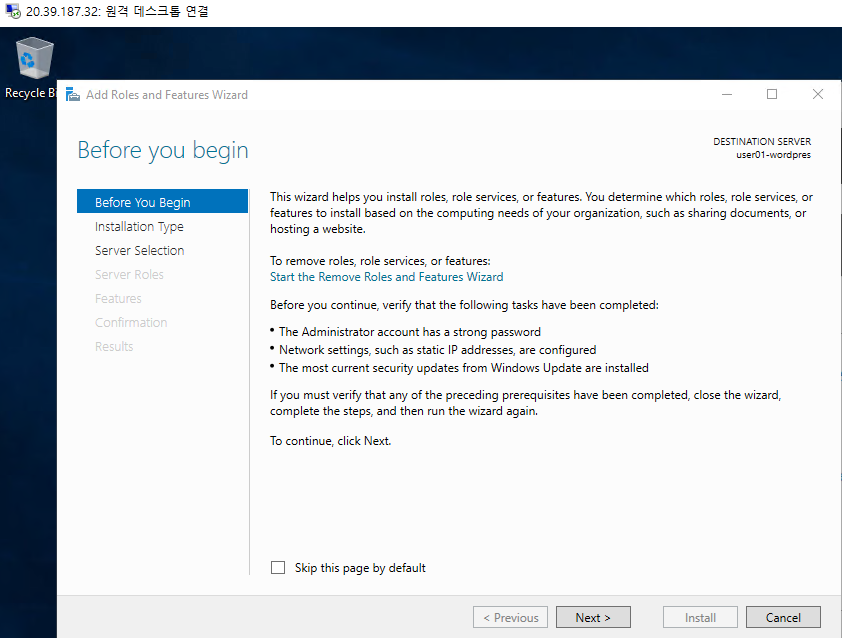Select the Server Roles step
Viewport: 842px width, 638px height.
129,274
